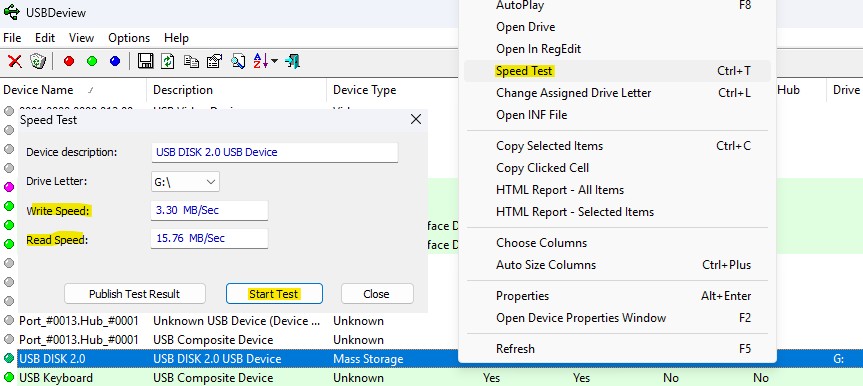
Task: Open Choose Columns from context menu
Action: [x=617, y=243]
